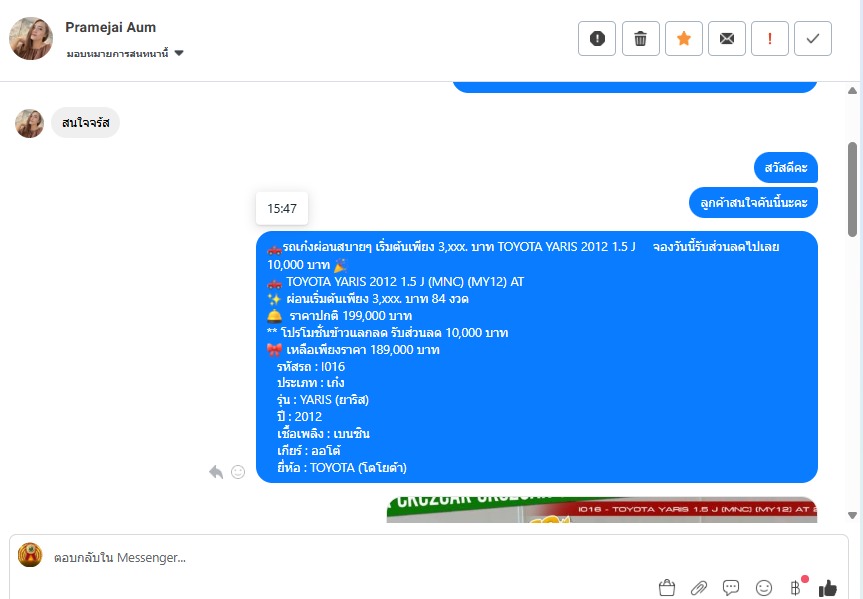Attach file with paperclip icon
The width and height of the screenshot is (863, 599).
[698, 588]
